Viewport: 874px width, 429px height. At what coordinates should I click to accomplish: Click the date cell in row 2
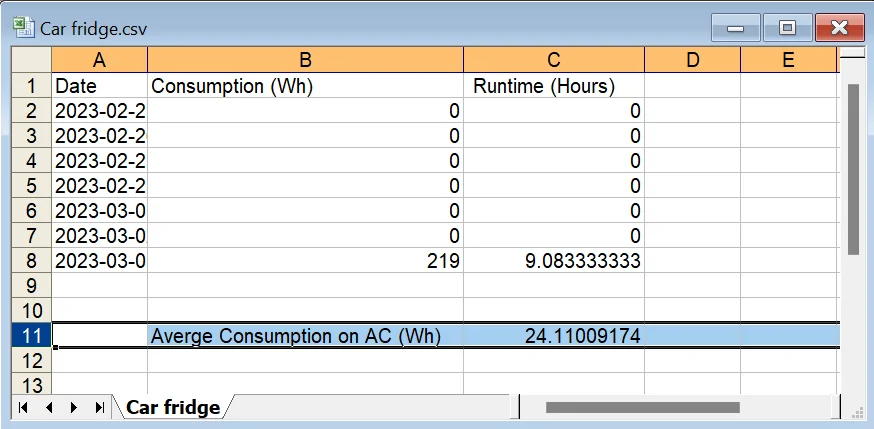pyautogui.click(x=99, y=111)
